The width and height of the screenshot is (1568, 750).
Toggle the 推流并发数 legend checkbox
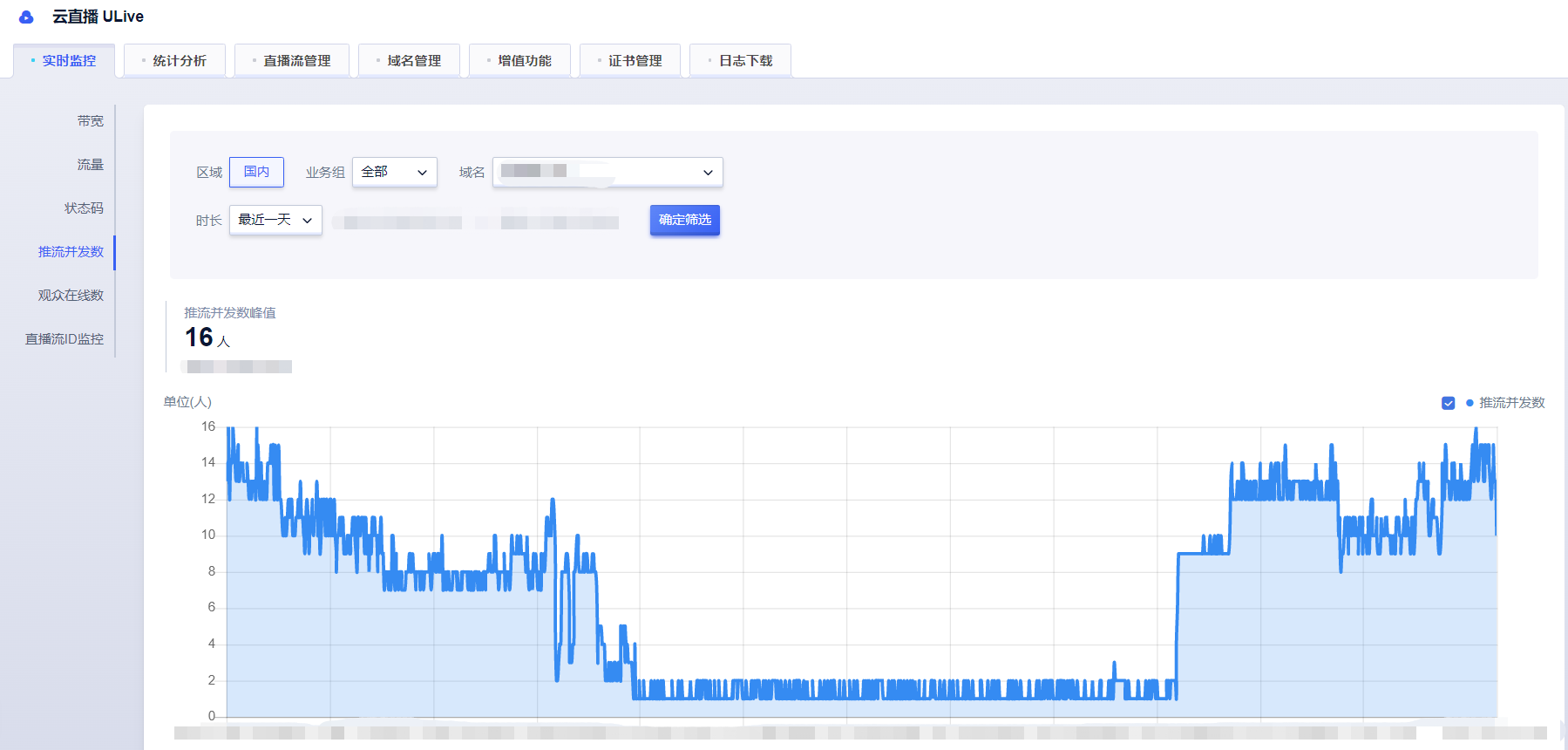click(1449, 403)
